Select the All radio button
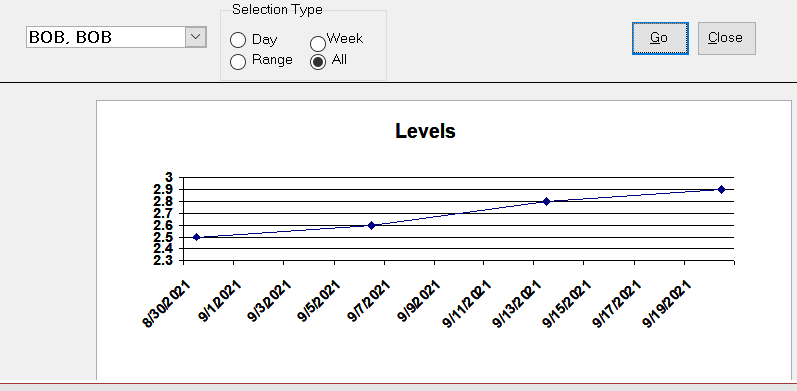Image resolution: width=797 pixels, height=391 pixels. click(318, 62)
